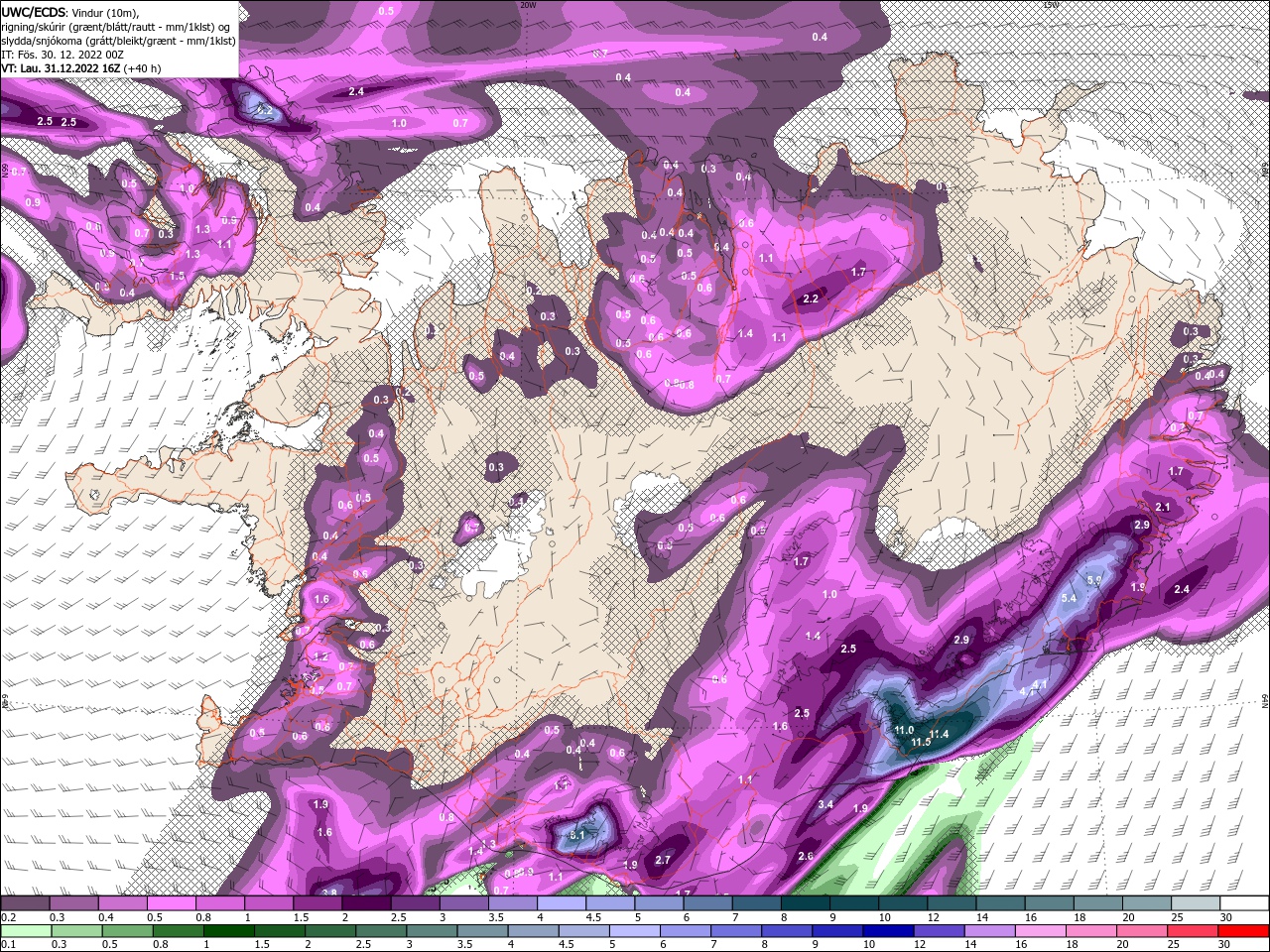Viewport: 1270px width, 952px height.
Task: Click the 0.1 label on the rain scale
Action: click(9, 945)
